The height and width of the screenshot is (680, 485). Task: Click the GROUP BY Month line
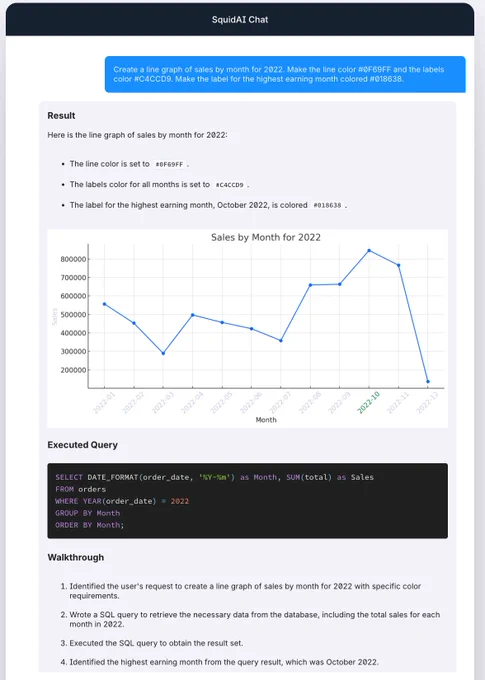tap(87, 513)
